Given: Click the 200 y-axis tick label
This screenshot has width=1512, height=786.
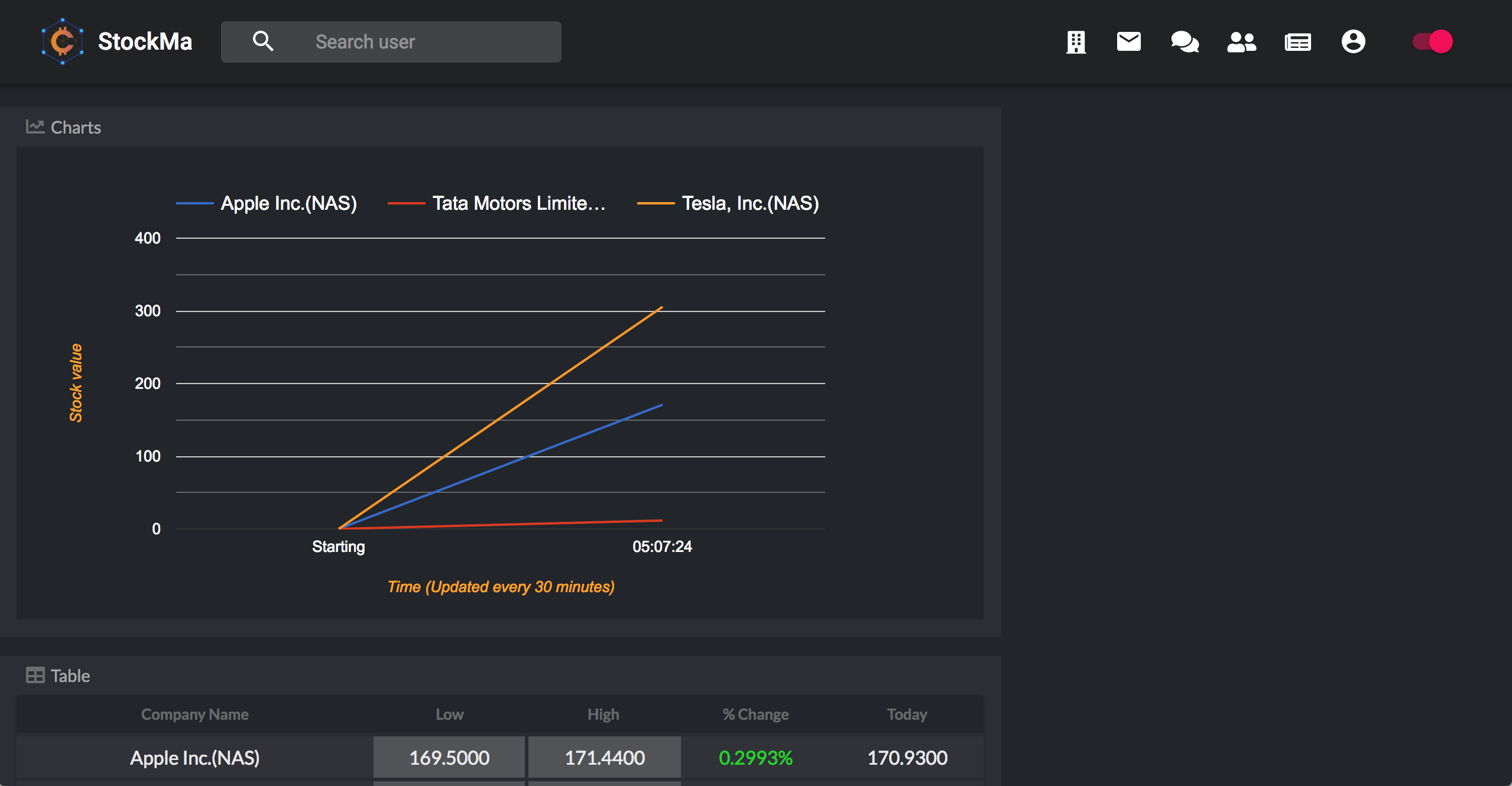Looking at the screenshot, I should [148, 384].
